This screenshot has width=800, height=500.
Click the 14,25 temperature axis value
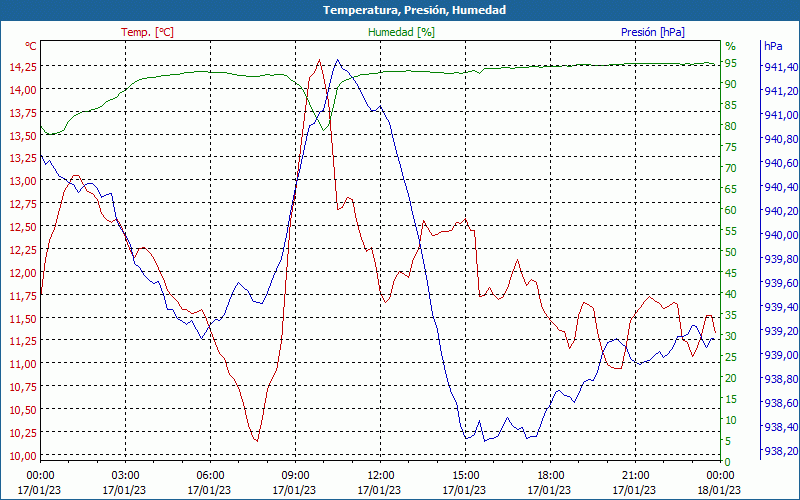23,66
